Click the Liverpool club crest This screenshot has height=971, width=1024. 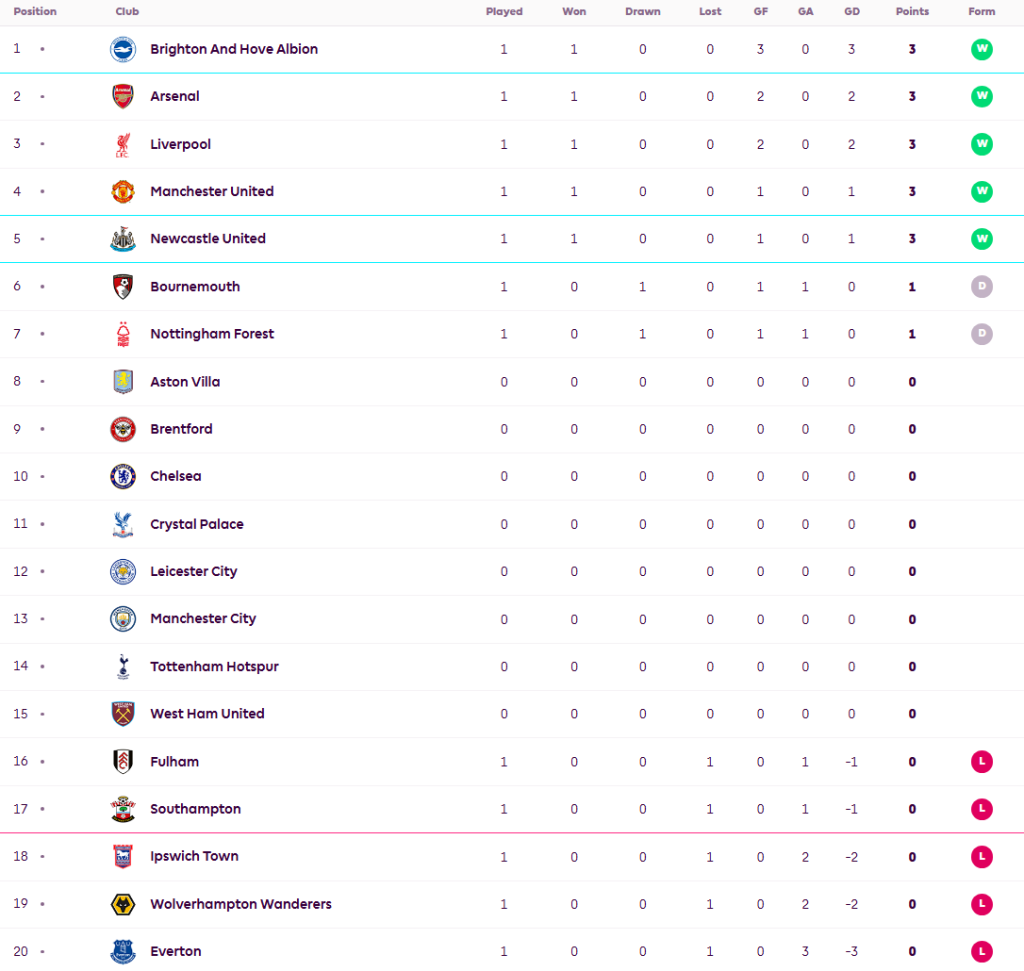(x=123, y=144)
